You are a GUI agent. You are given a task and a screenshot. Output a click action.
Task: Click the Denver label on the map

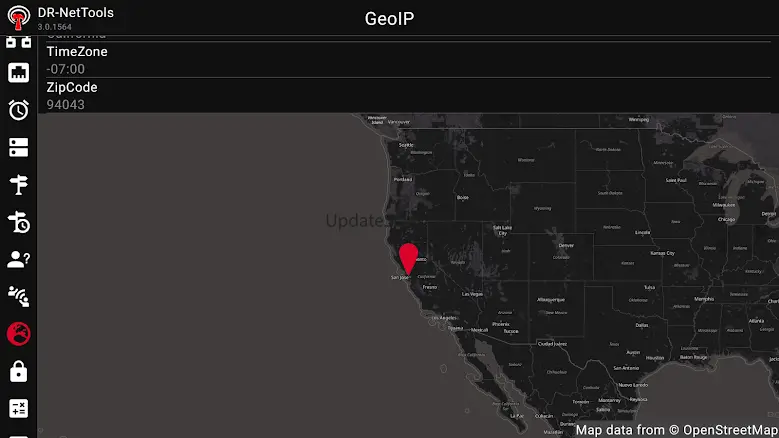pyautogui.click(x=566, y=245)
